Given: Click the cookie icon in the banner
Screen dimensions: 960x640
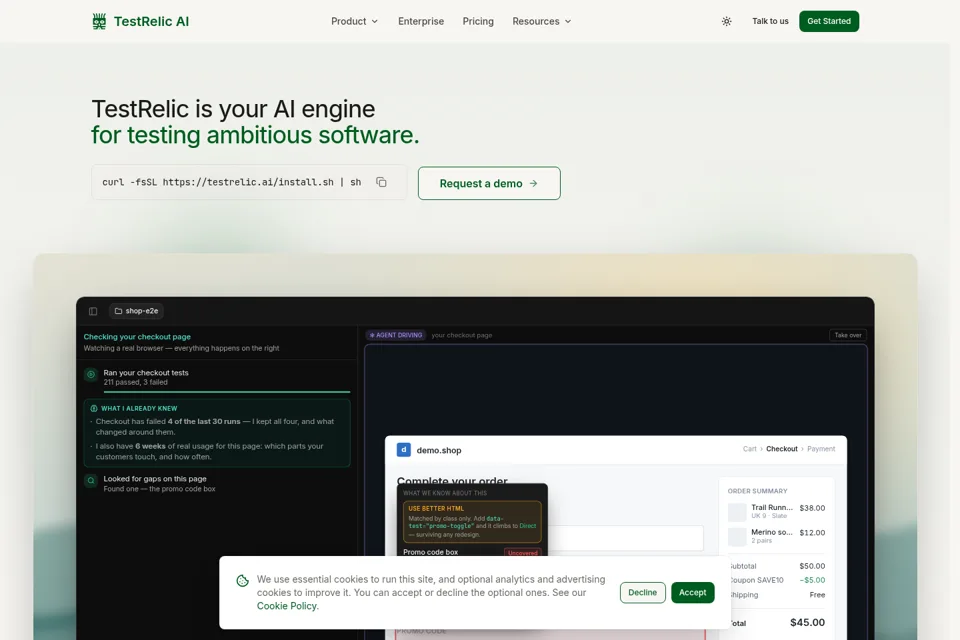Looking at the screenshot, I should click(242, 581).
